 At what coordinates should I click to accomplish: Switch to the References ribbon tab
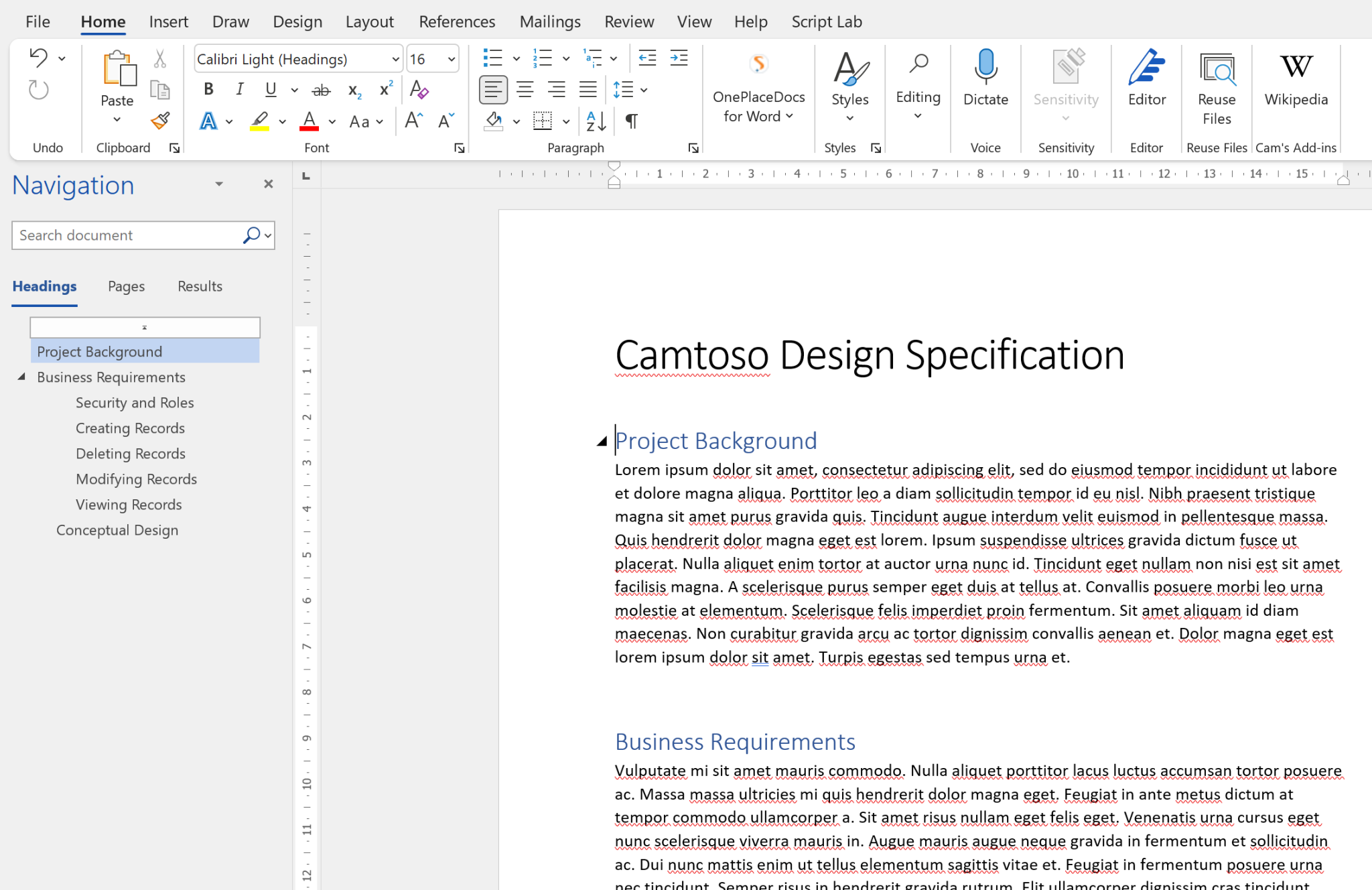coord(457,21)
